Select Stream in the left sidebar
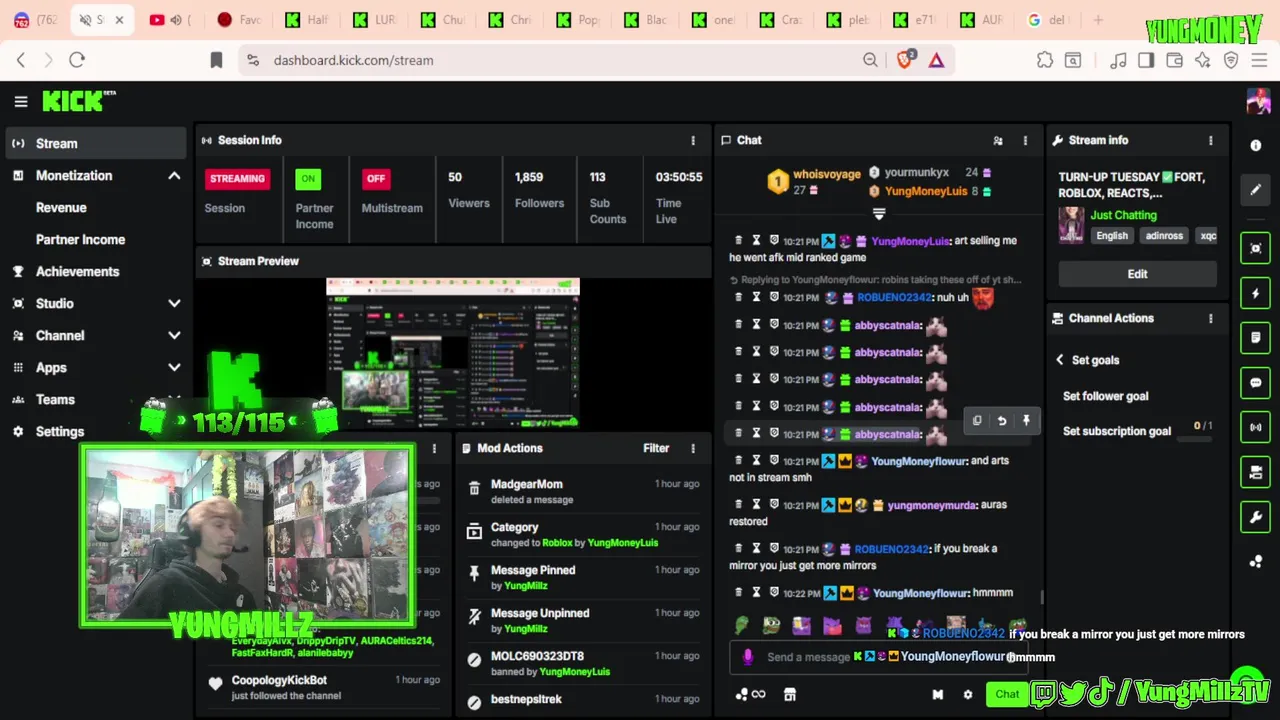This screenshot has width=1280, height=720. (95, 143)
